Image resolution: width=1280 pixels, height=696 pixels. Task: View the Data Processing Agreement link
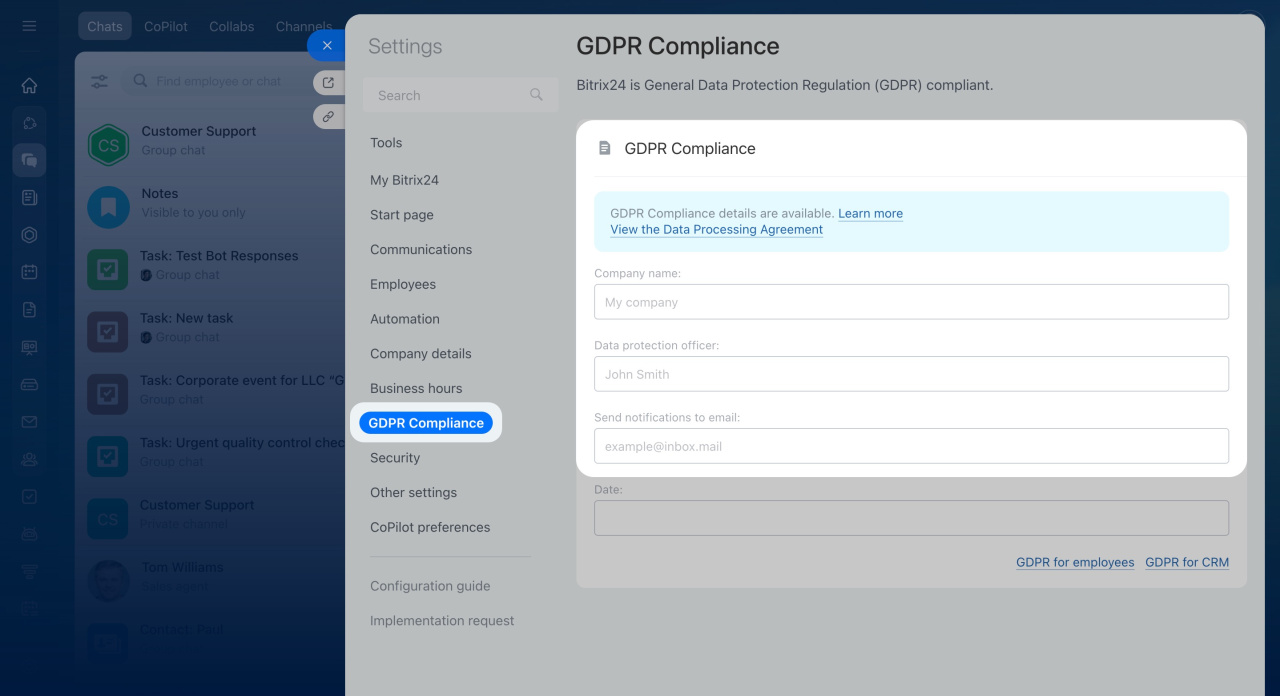[x=716, y=230]
